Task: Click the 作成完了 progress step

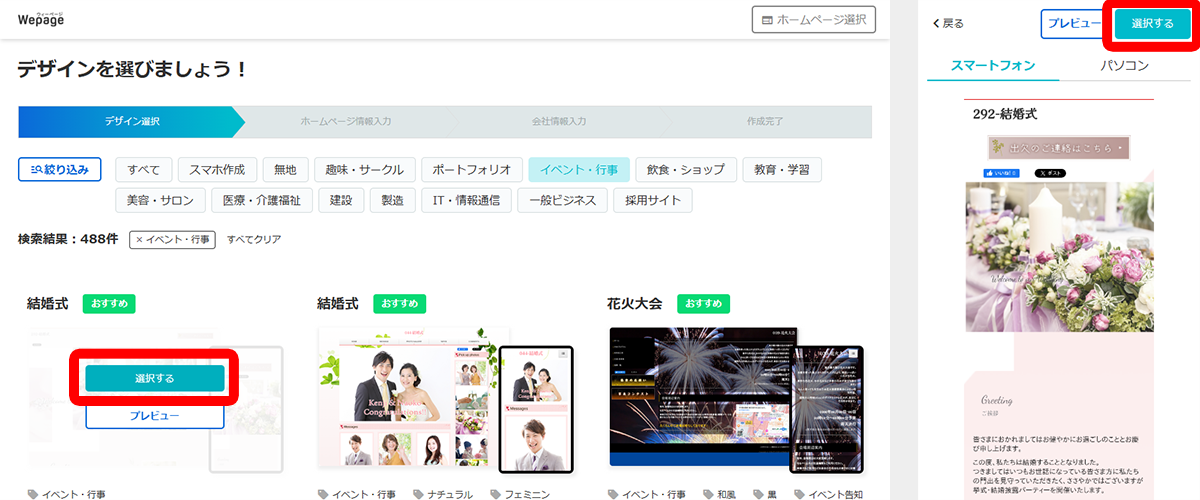Action: pyautogui.click(x=765, y=121)
